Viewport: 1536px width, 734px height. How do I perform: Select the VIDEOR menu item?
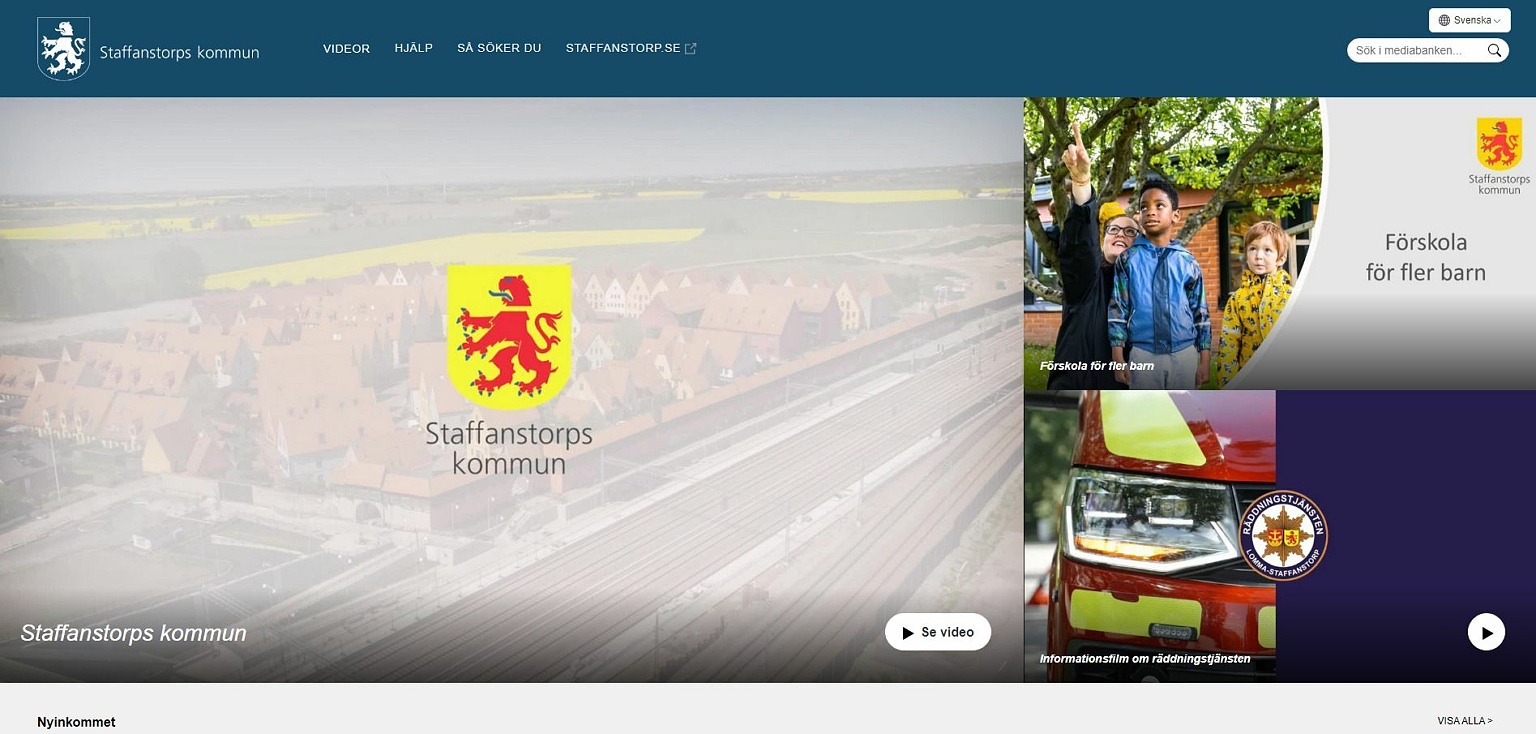[x=346, y=47]
